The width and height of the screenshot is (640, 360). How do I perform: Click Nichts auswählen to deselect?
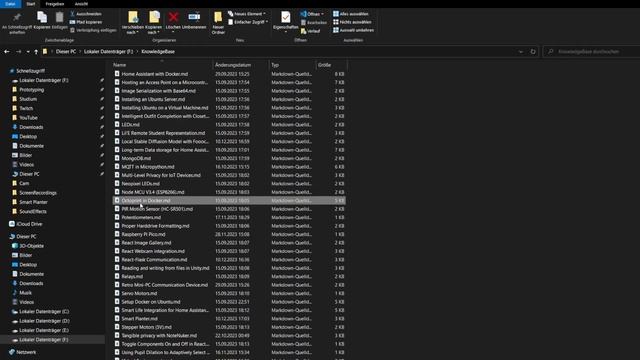point(352,22)
